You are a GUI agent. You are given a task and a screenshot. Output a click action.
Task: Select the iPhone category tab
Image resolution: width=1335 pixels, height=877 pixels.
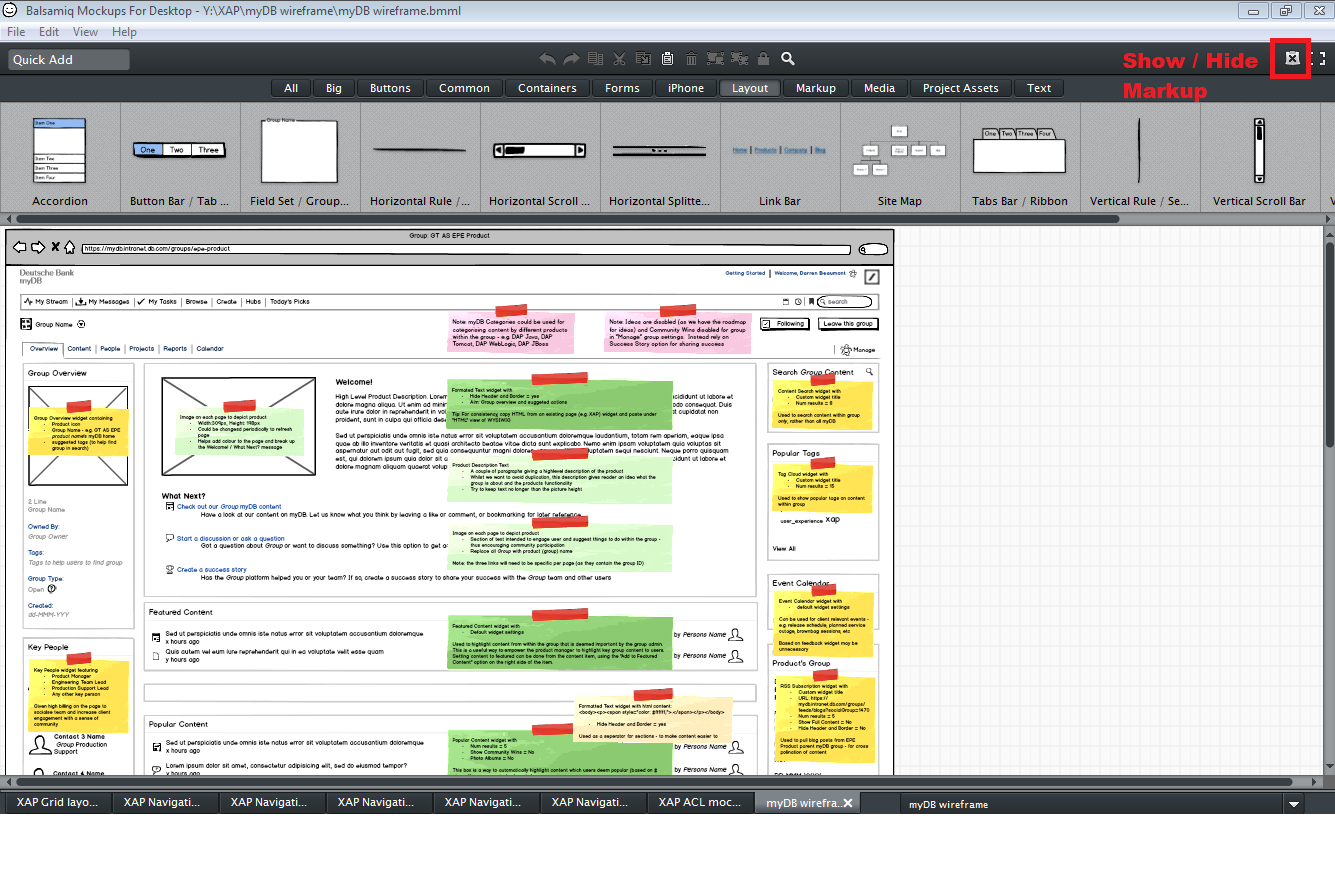(x=686, y=88)
